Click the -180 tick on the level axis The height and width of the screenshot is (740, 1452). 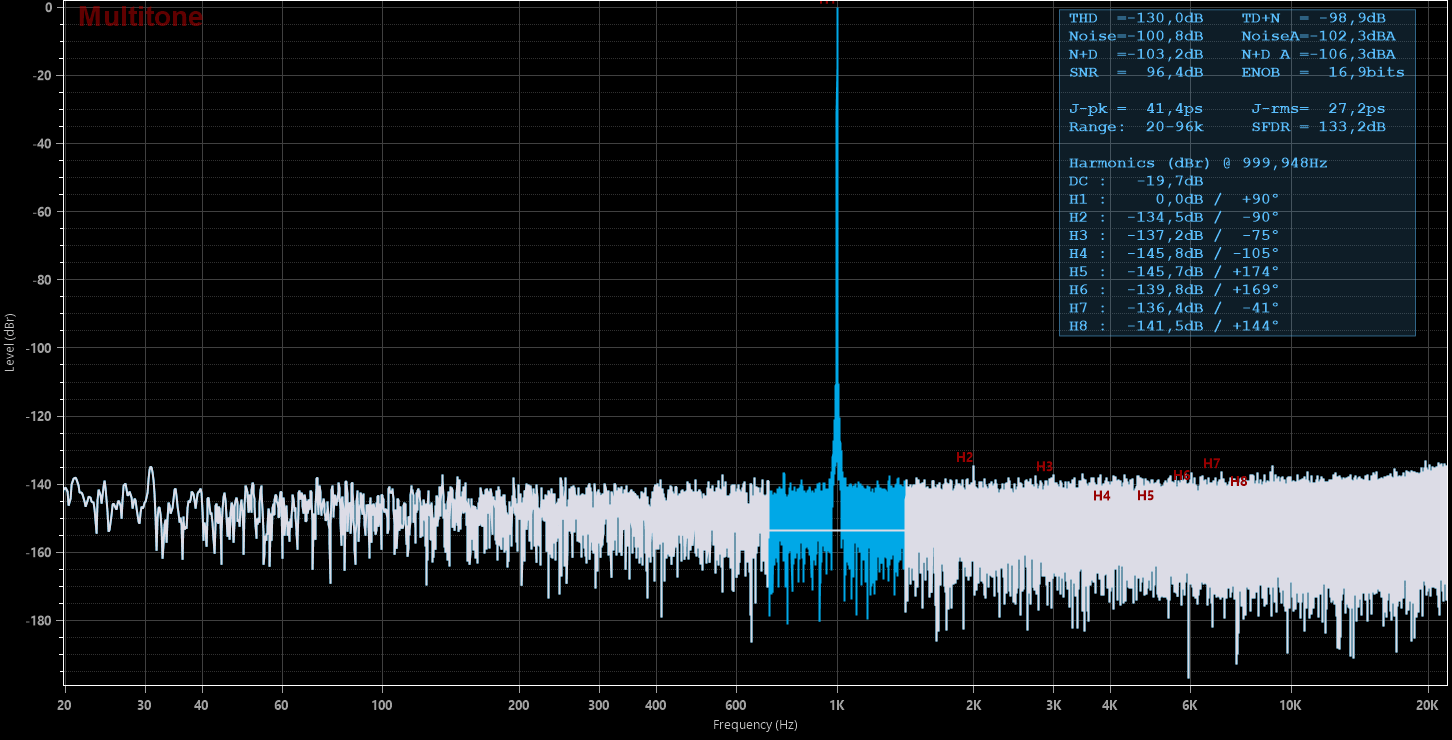coord(39,620)
